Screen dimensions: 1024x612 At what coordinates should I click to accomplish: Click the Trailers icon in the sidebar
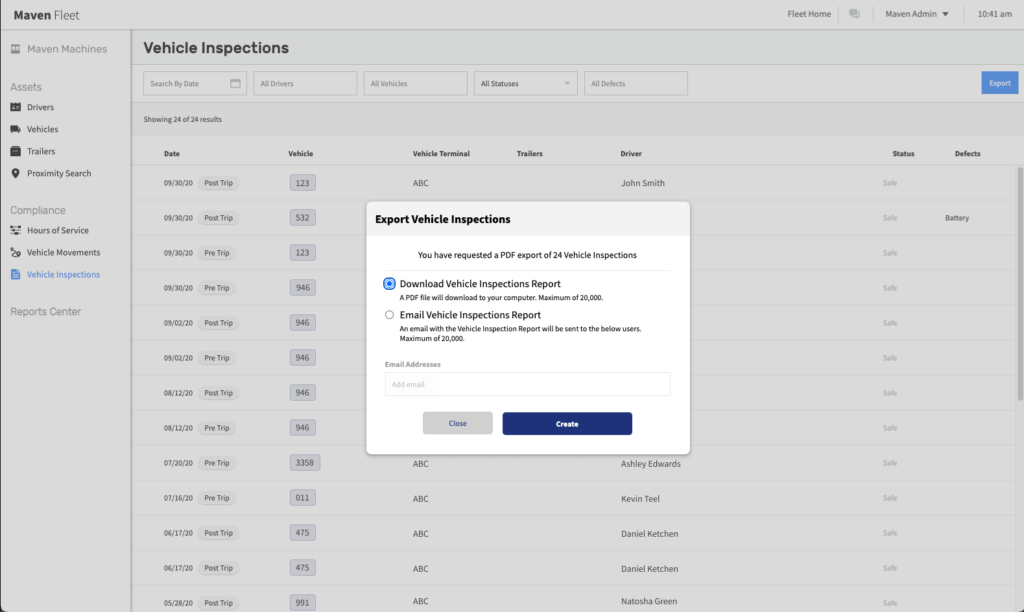pos(16,152)
